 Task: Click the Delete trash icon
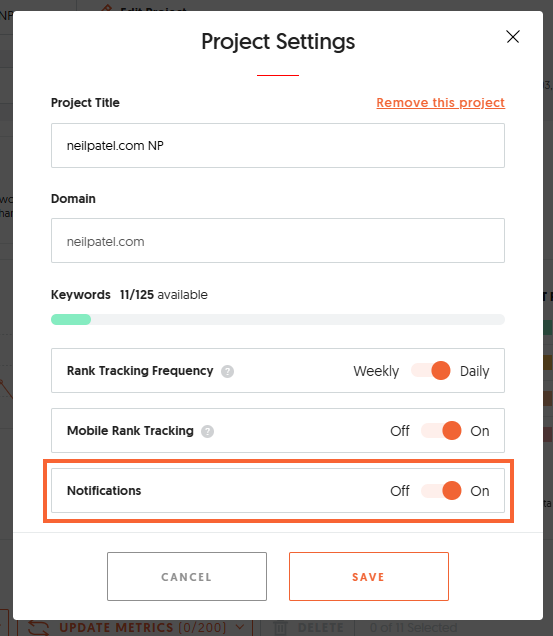[280, 628]
